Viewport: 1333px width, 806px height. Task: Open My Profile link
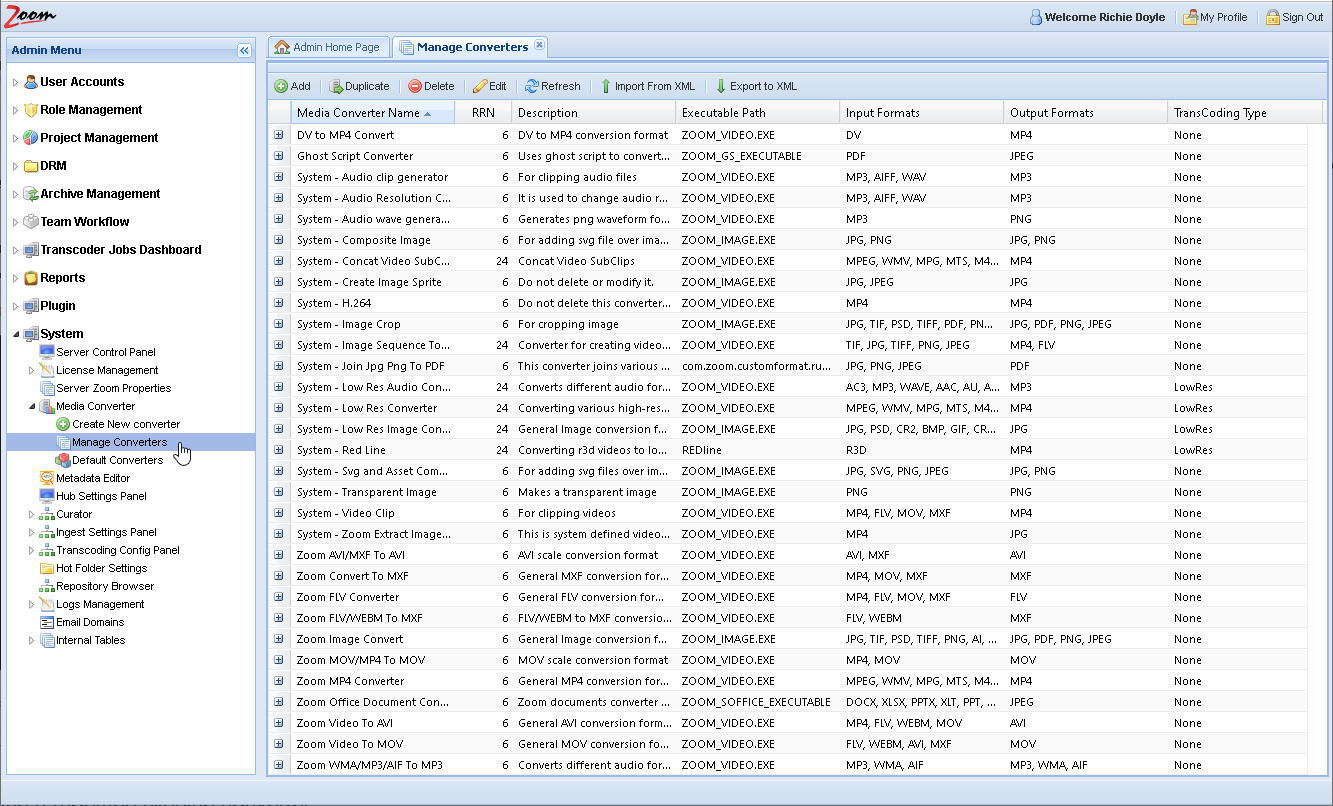point(1215,17)
